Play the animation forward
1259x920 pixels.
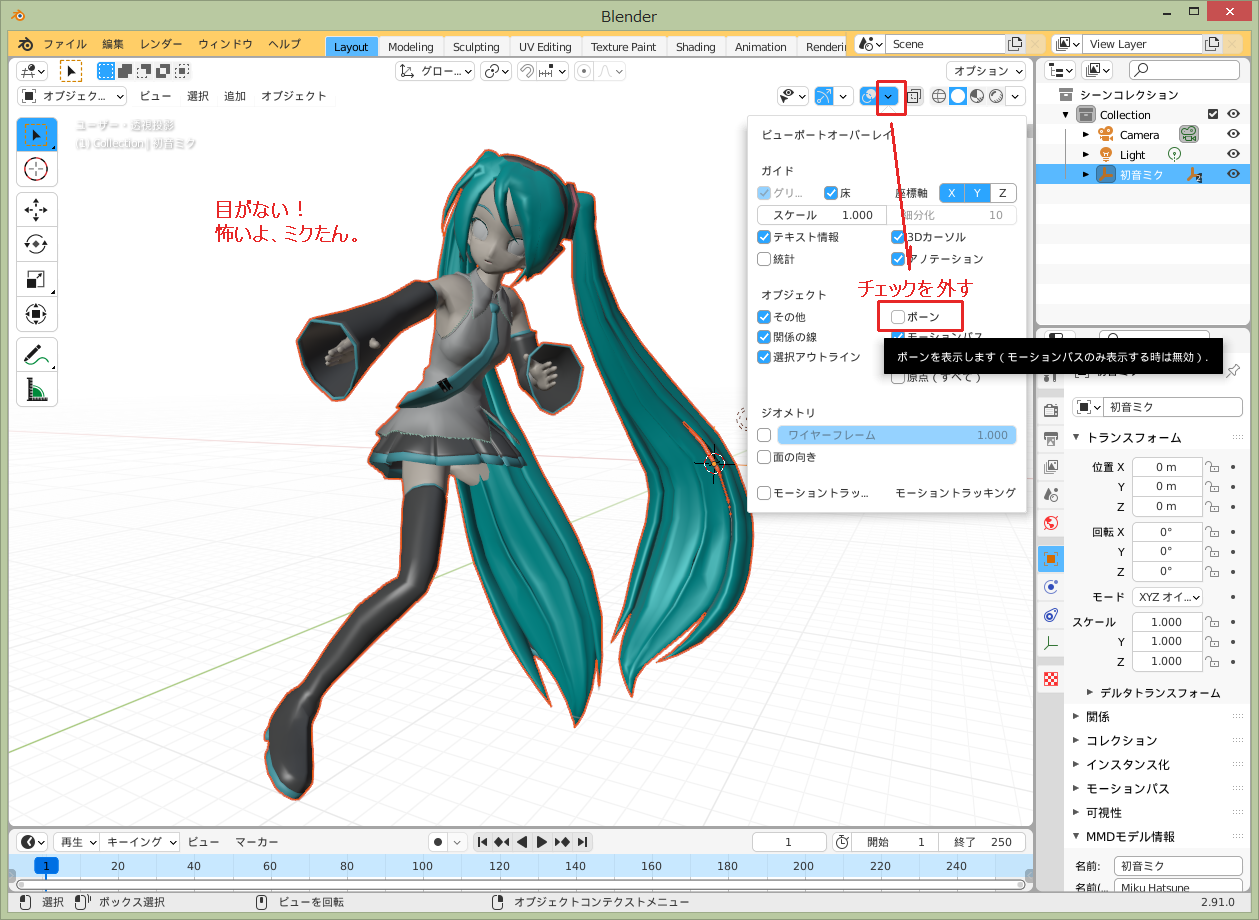tap(542, 842)
